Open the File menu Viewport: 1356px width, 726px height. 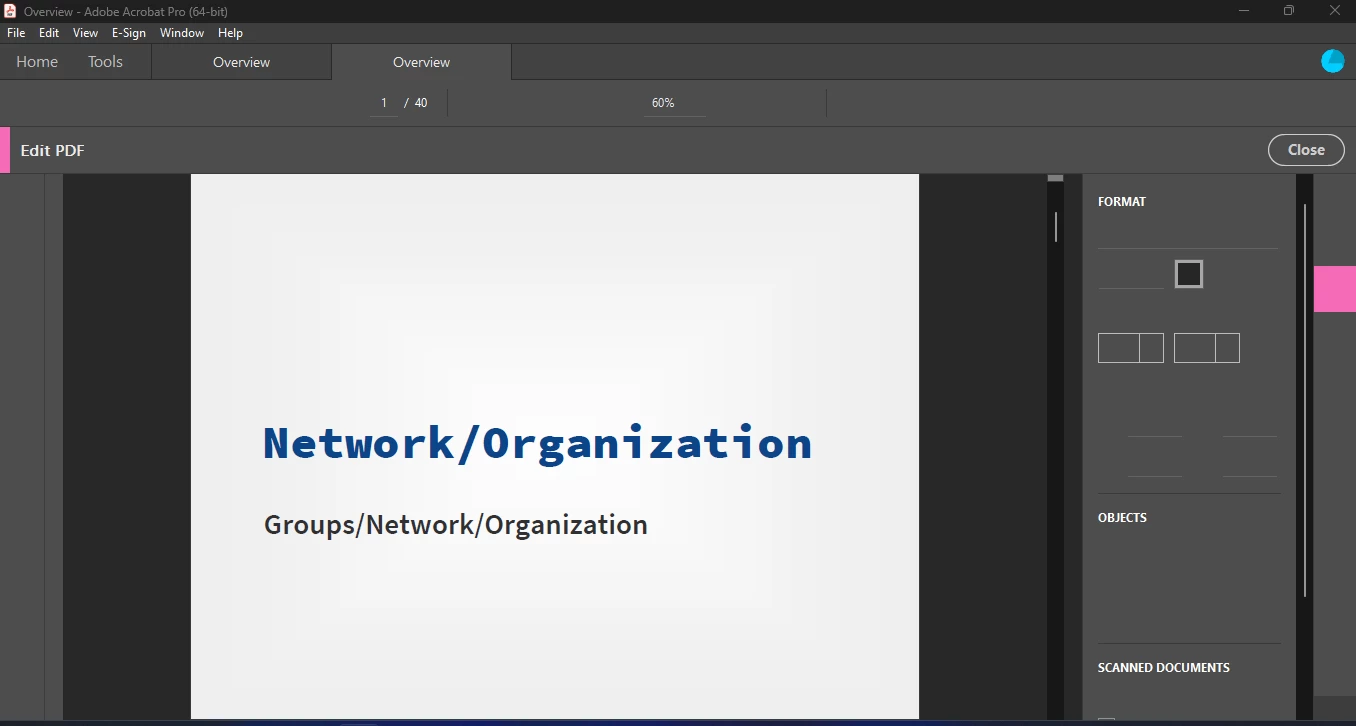pyautogui.click(x=16, y=33)
